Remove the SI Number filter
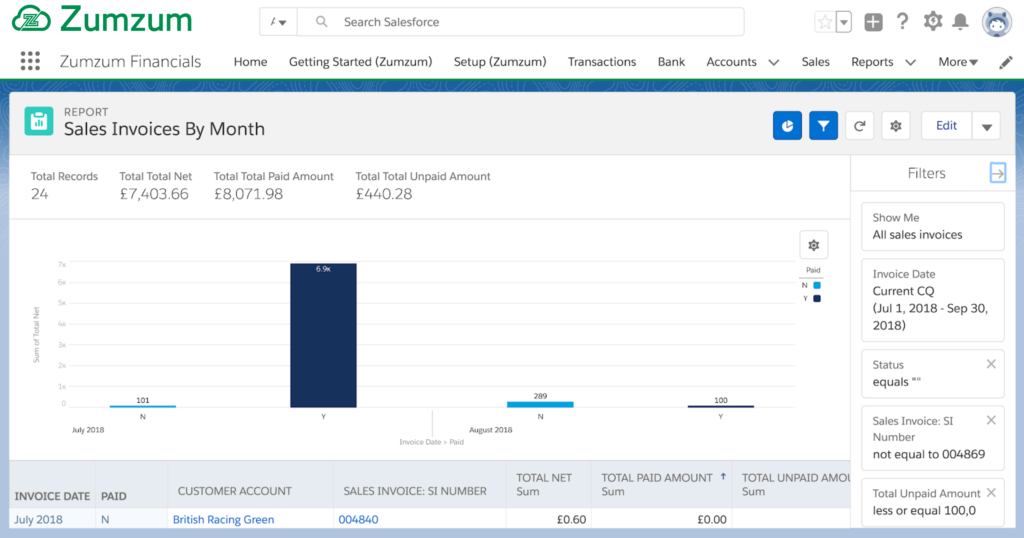The height and width of the screenshot is (538, 1024). [991, 420]
